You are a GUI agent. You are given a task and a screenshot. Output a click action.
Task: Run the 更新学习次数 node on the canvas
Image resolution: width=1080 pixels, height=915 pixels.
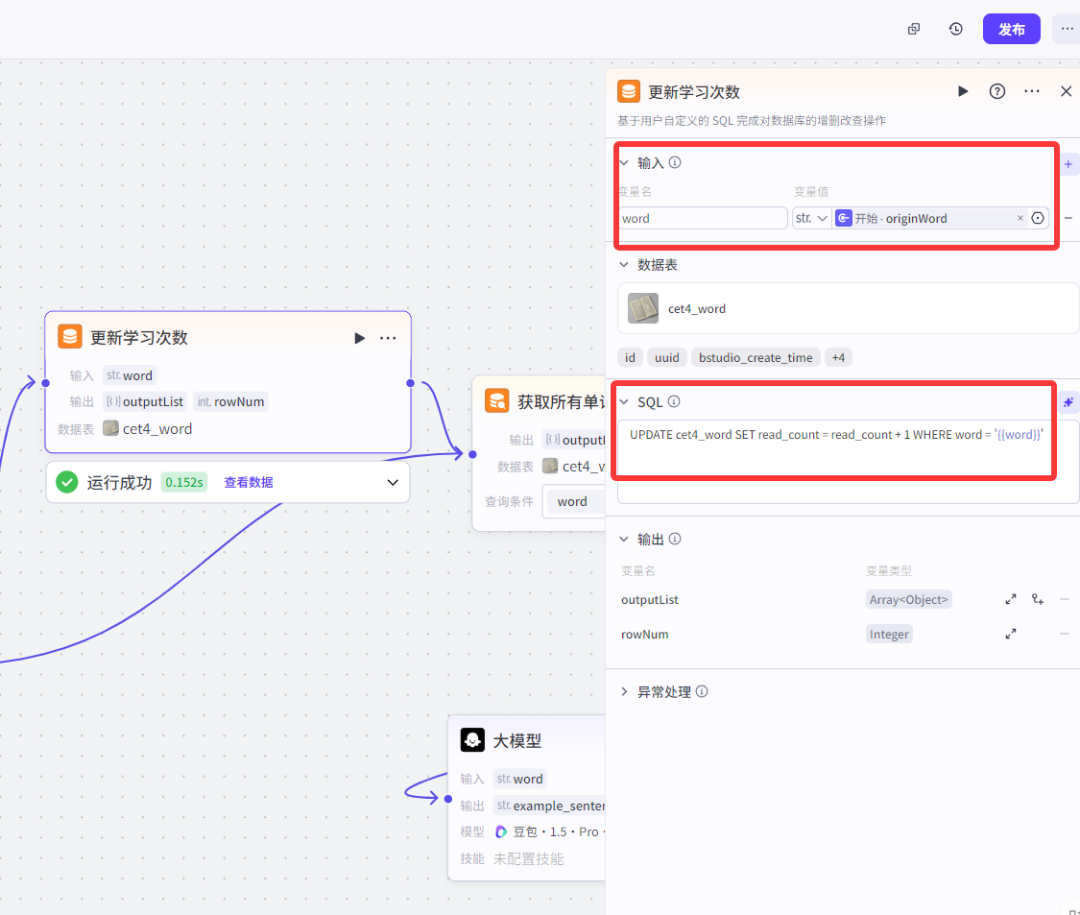359,338
